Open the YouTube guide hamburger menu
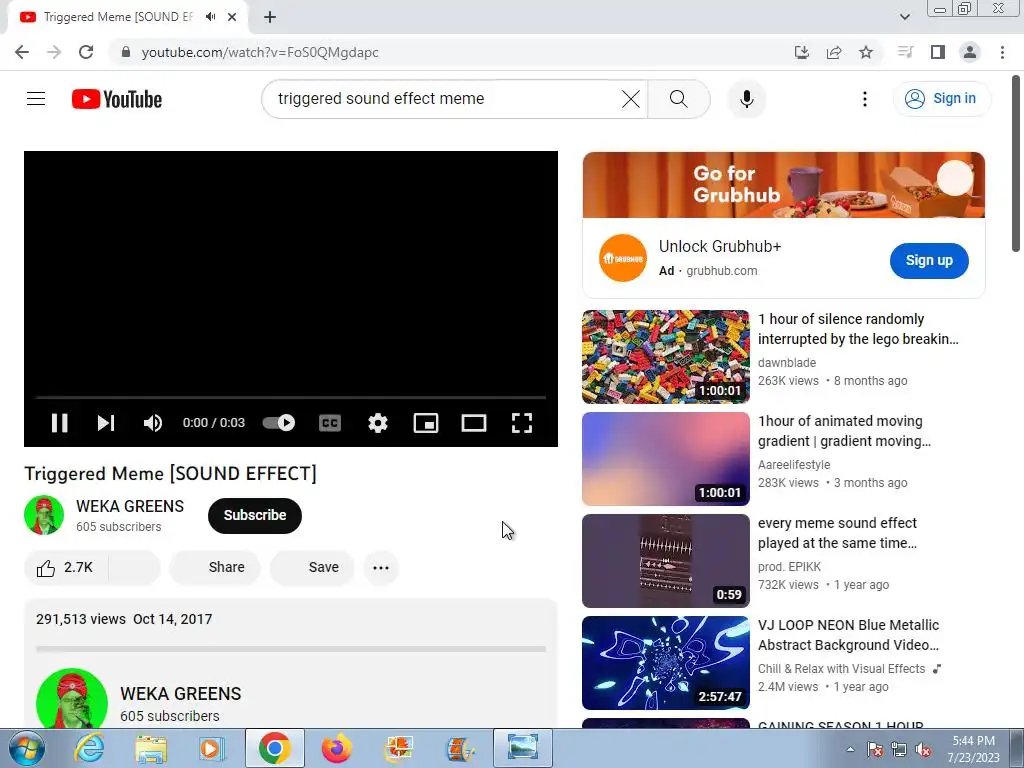This screenshot has height=768, width=1024. pos(36,99)
